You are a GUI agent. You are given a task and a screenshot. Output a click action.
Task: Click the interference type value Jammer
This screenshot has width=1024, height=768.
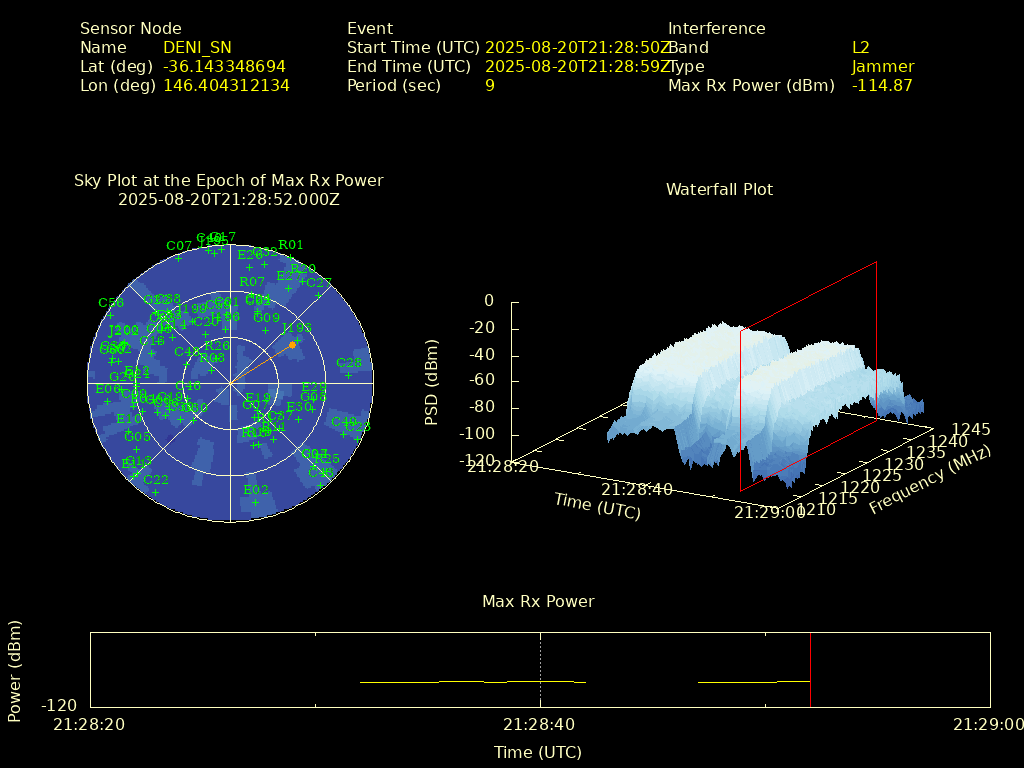pyautogui.click(x=882, y=66)
